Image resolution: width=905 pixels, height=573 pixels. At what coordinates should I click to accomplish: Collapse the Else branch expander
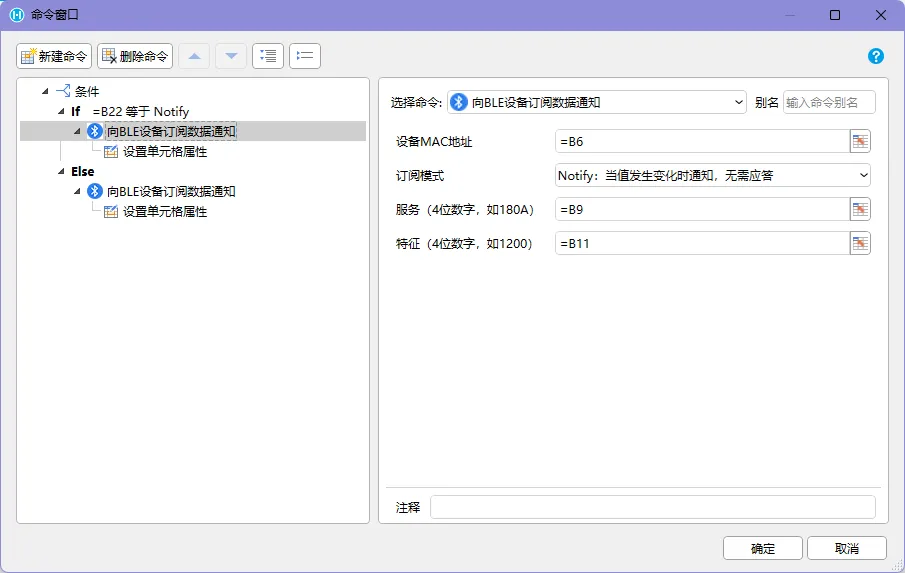[61, 171]
